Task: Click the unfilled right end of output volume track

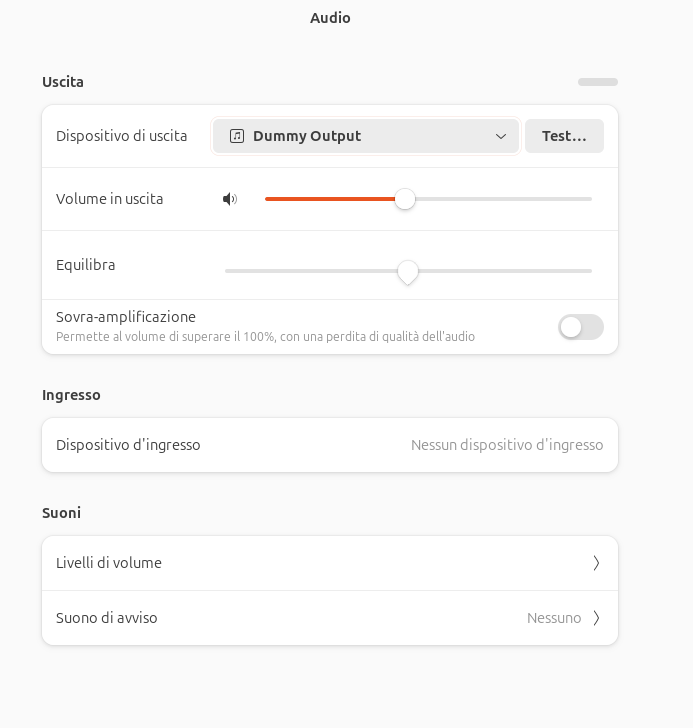Action: 585,199
